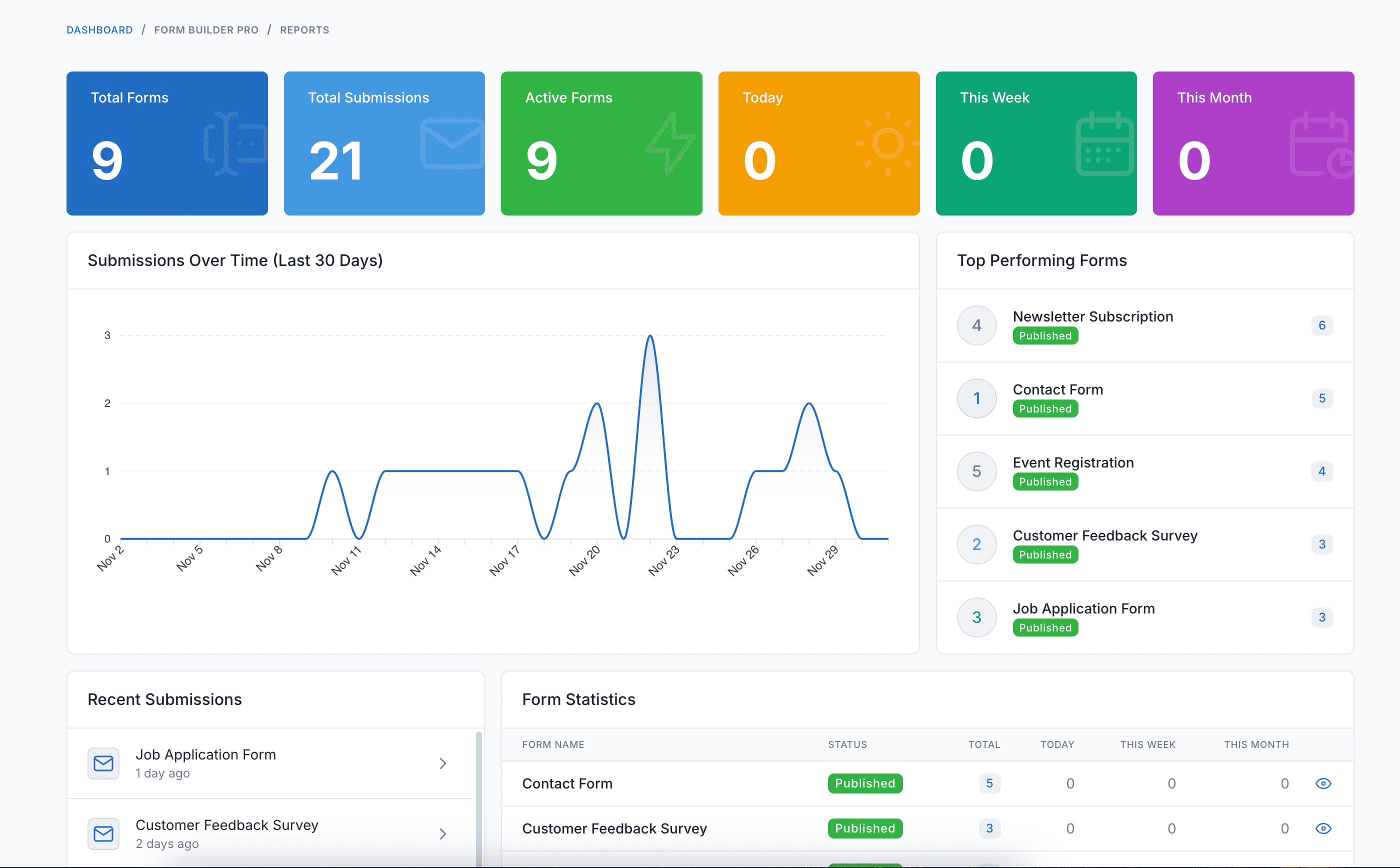Click the Total Submissions card's envelope icon
Image resolution: width=1400 pixels, height=868 pixels.
pos(452,143)
